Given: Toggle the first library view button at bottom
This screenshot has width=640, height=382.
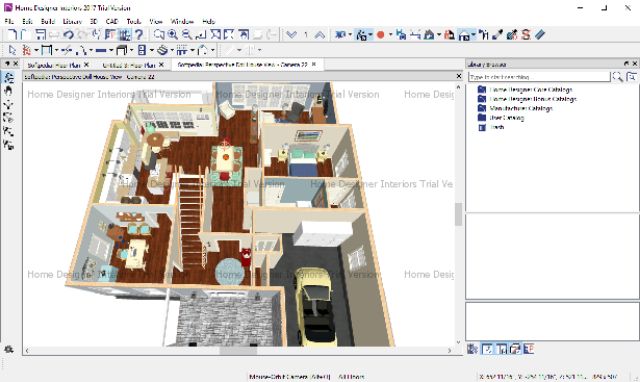Looking at the screenshot, I should tap(472, 349).
